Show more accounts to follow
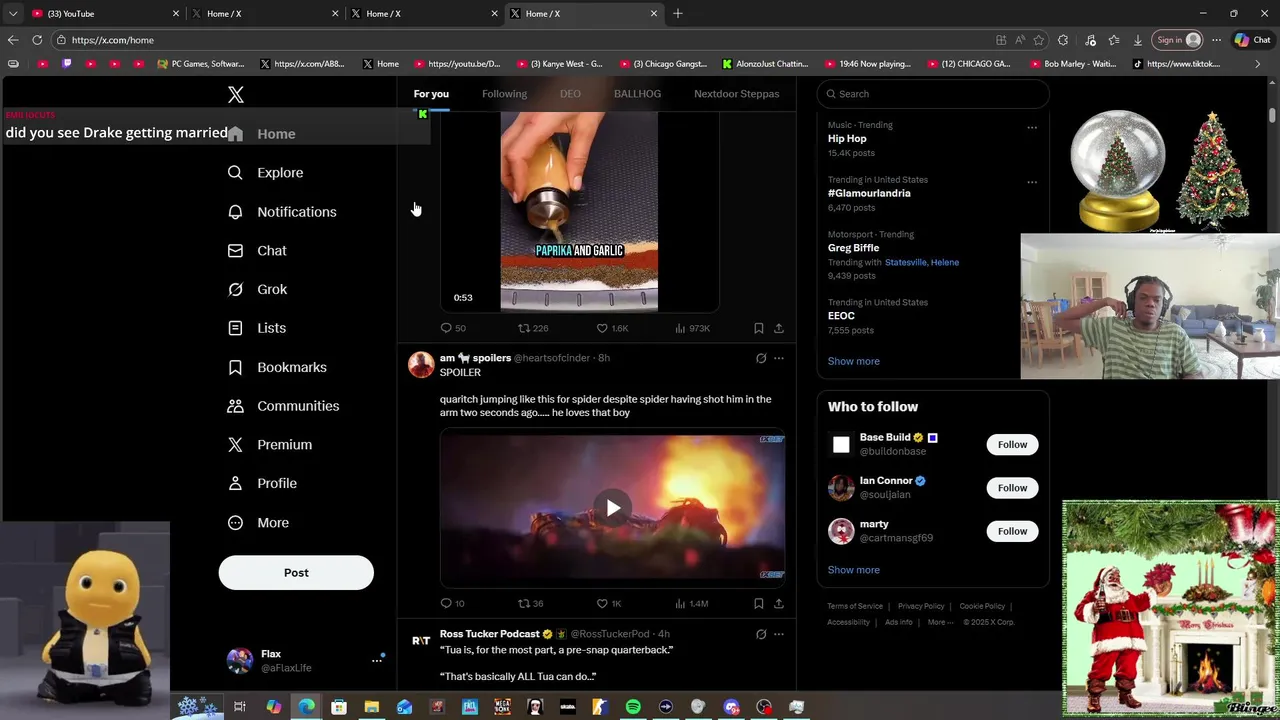The width and height of the screenshot is (1280, 720). click(x=853, y=570)
